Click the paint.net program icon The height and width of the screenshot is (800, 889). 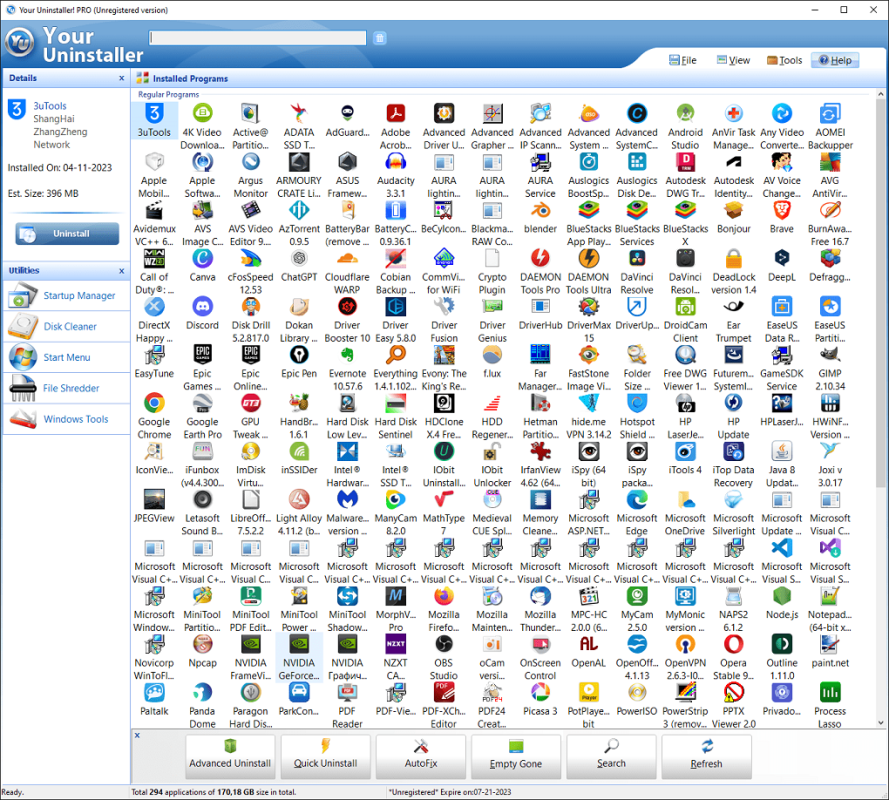click(x=830, y=650)
